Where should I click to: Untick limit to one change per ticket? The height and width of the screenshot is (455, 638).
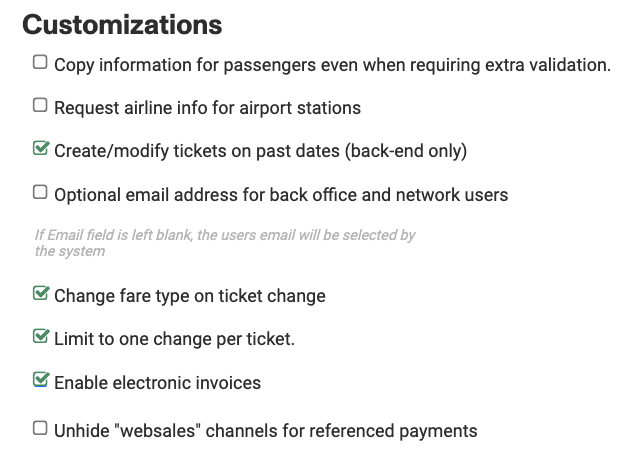point(40,336)
